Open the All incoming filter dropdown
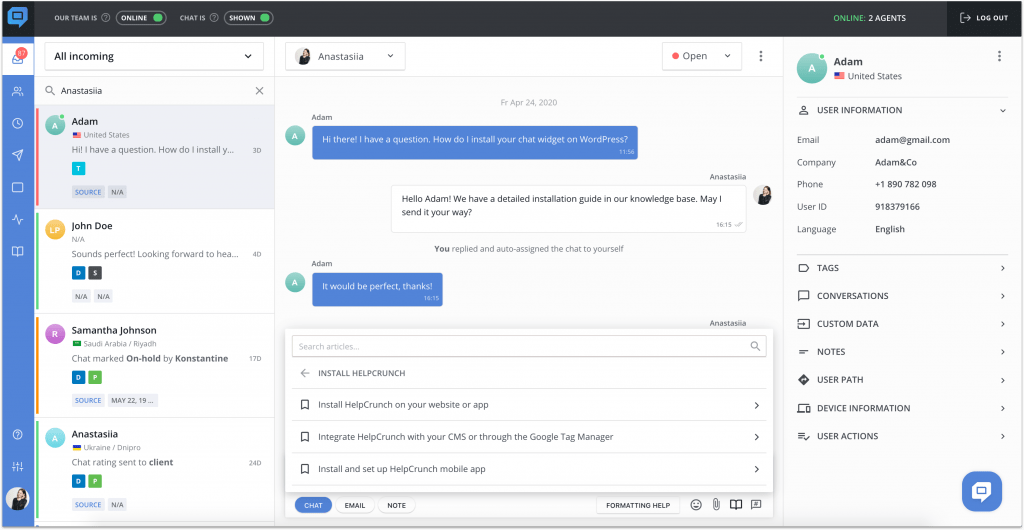The height and width of the screenshot is (530, 1024). (153, 57)
